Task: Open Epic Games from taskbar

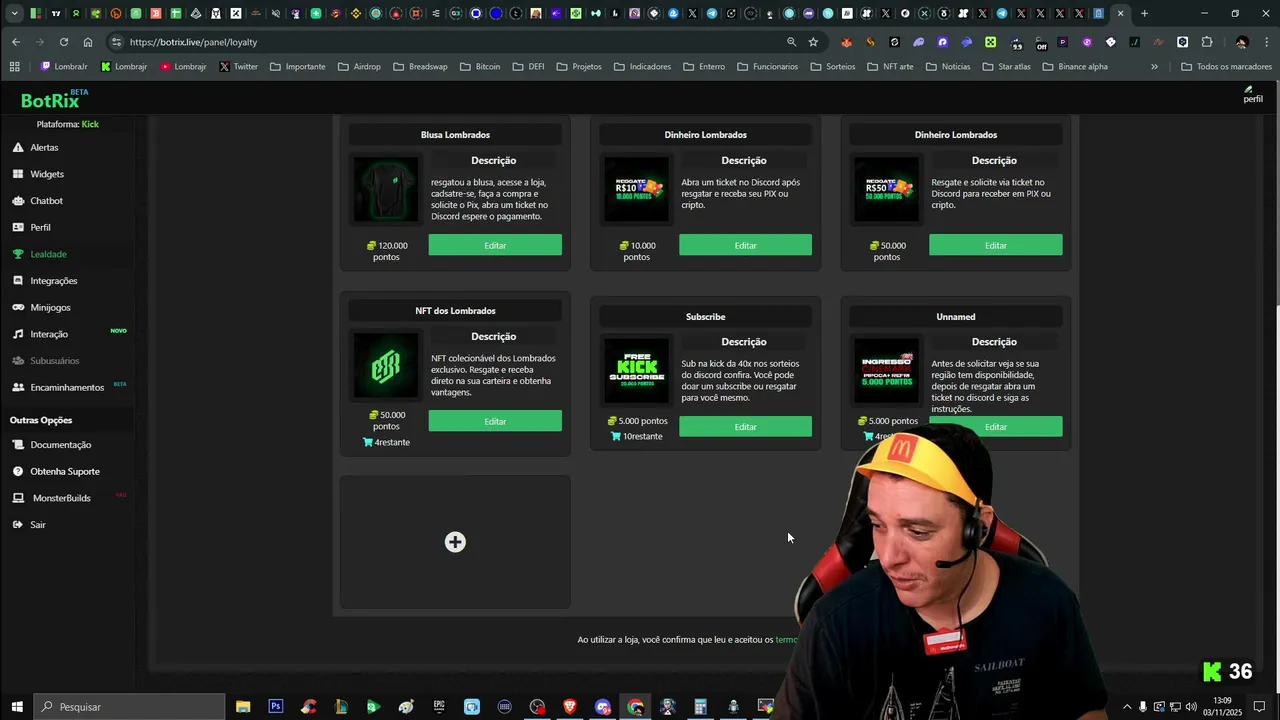Action: point(439,707)
